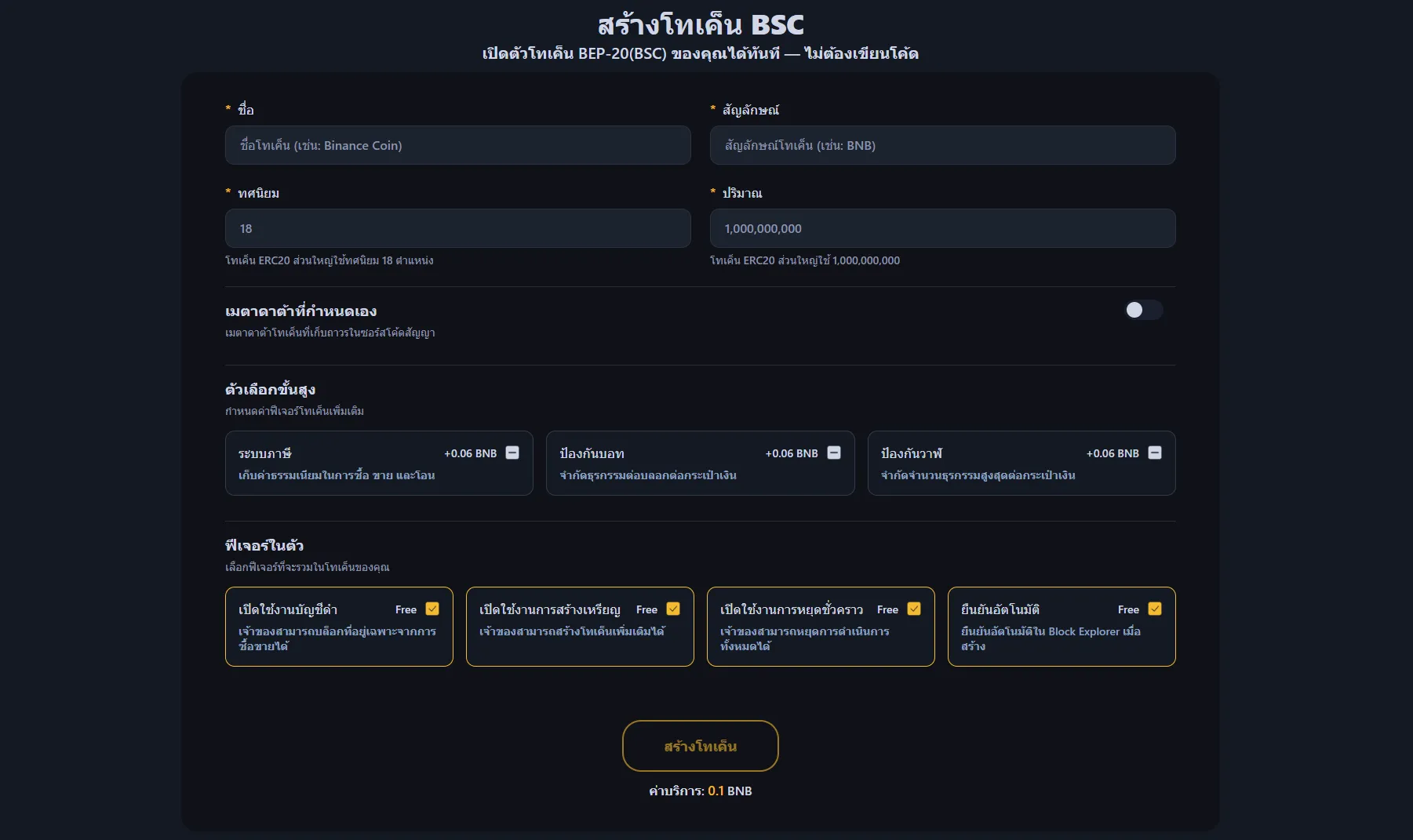Screen dimensions: 1413x840
Task: Click the minus icon next to +0.06 BNB tax fee
Action: (x=512, y=453)
